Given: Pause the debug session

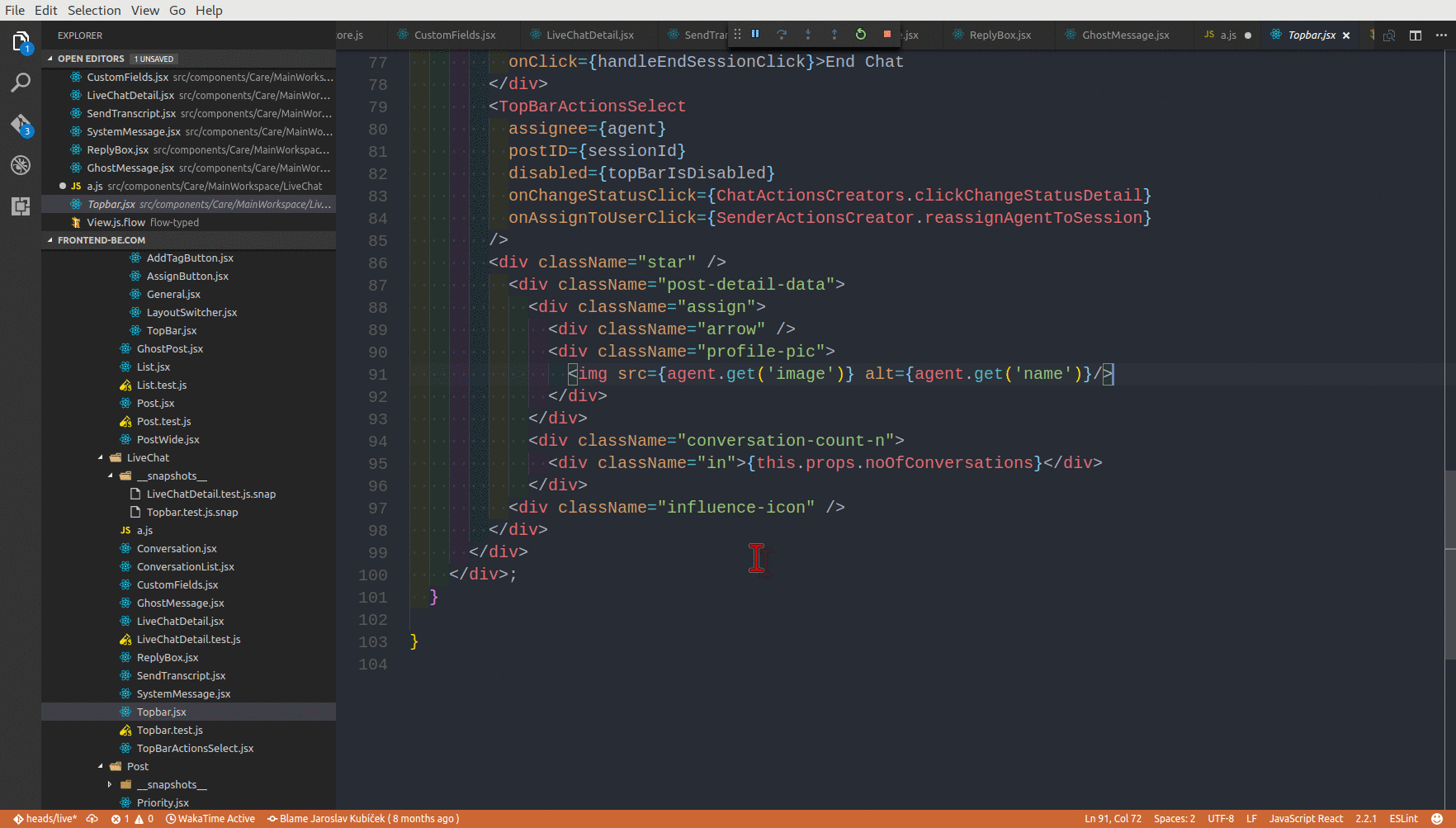Looking at the screenshot, I should click(755, 34).
